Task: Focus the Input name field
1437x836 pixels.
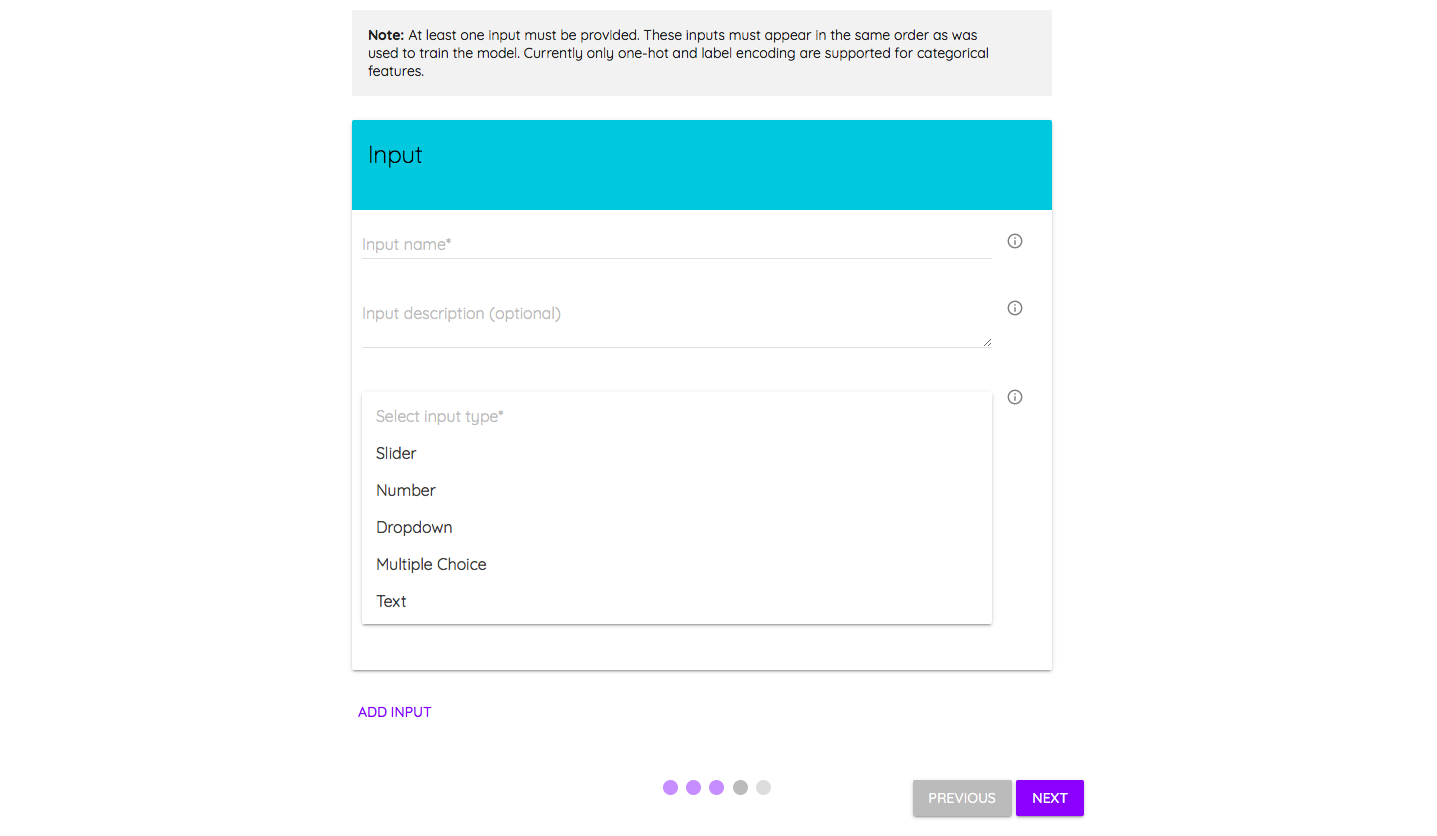Action: (x=677, y=244)
